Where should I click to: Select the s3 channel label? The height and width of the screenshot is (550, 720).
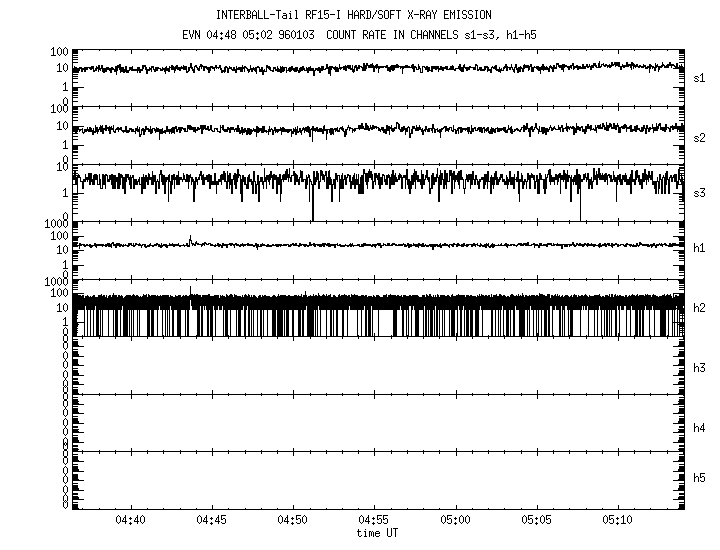[699, 192]
